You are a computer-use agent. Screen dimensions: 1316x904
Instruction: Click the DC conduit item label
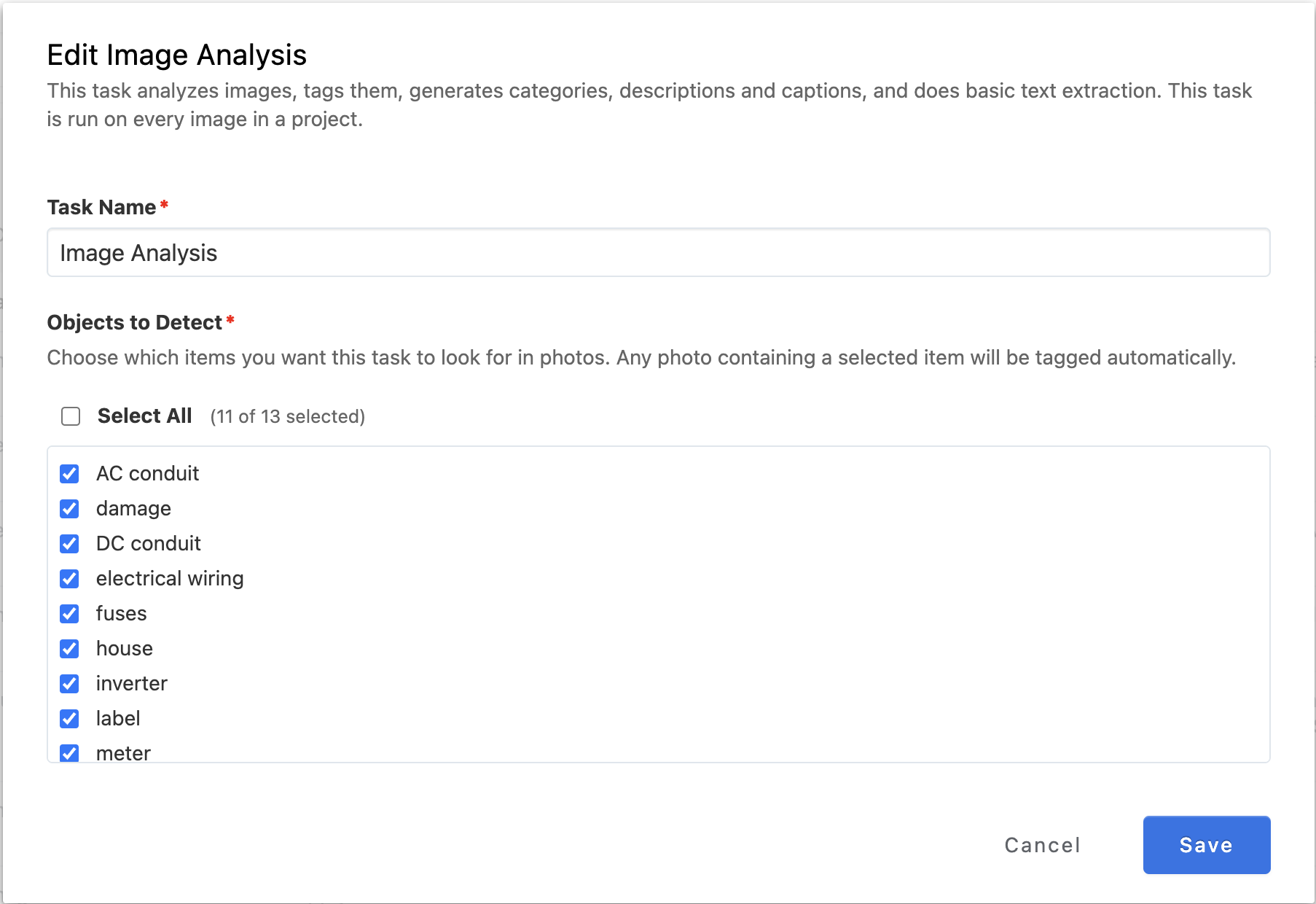pyautogui.click(x=148, y=544)
